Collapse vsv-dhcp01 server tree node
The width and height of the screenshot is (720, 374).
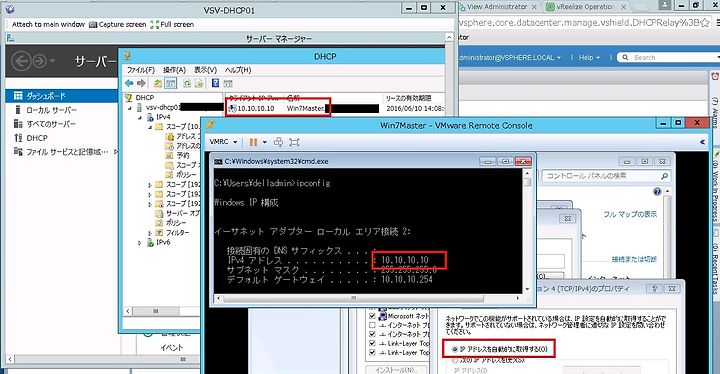pyautogui.click(x=129, y=108)
